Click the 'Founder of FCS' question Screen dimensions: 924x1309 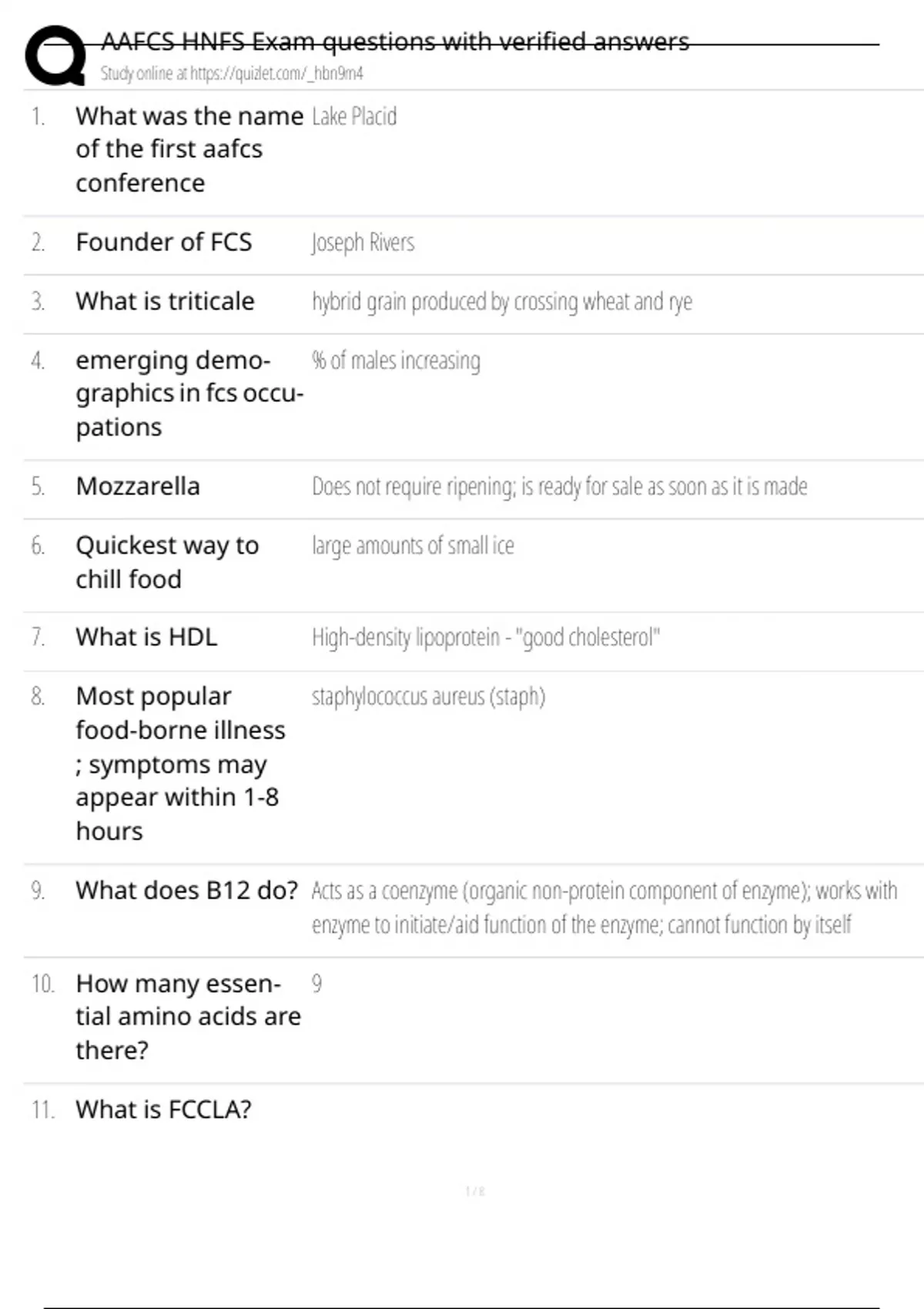[x=163, y=243]
